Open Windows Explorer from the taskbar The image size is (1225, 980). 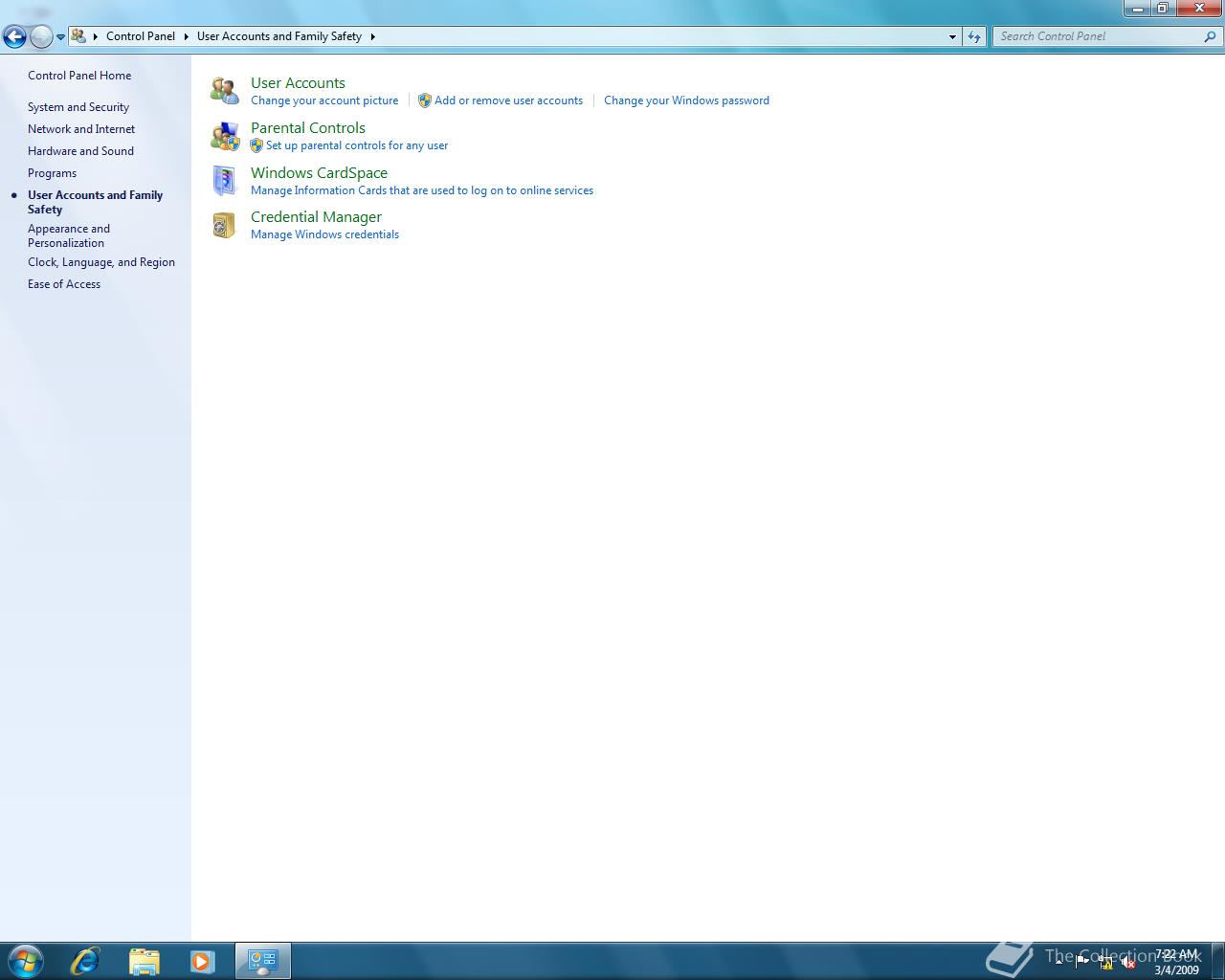point(144,961)
